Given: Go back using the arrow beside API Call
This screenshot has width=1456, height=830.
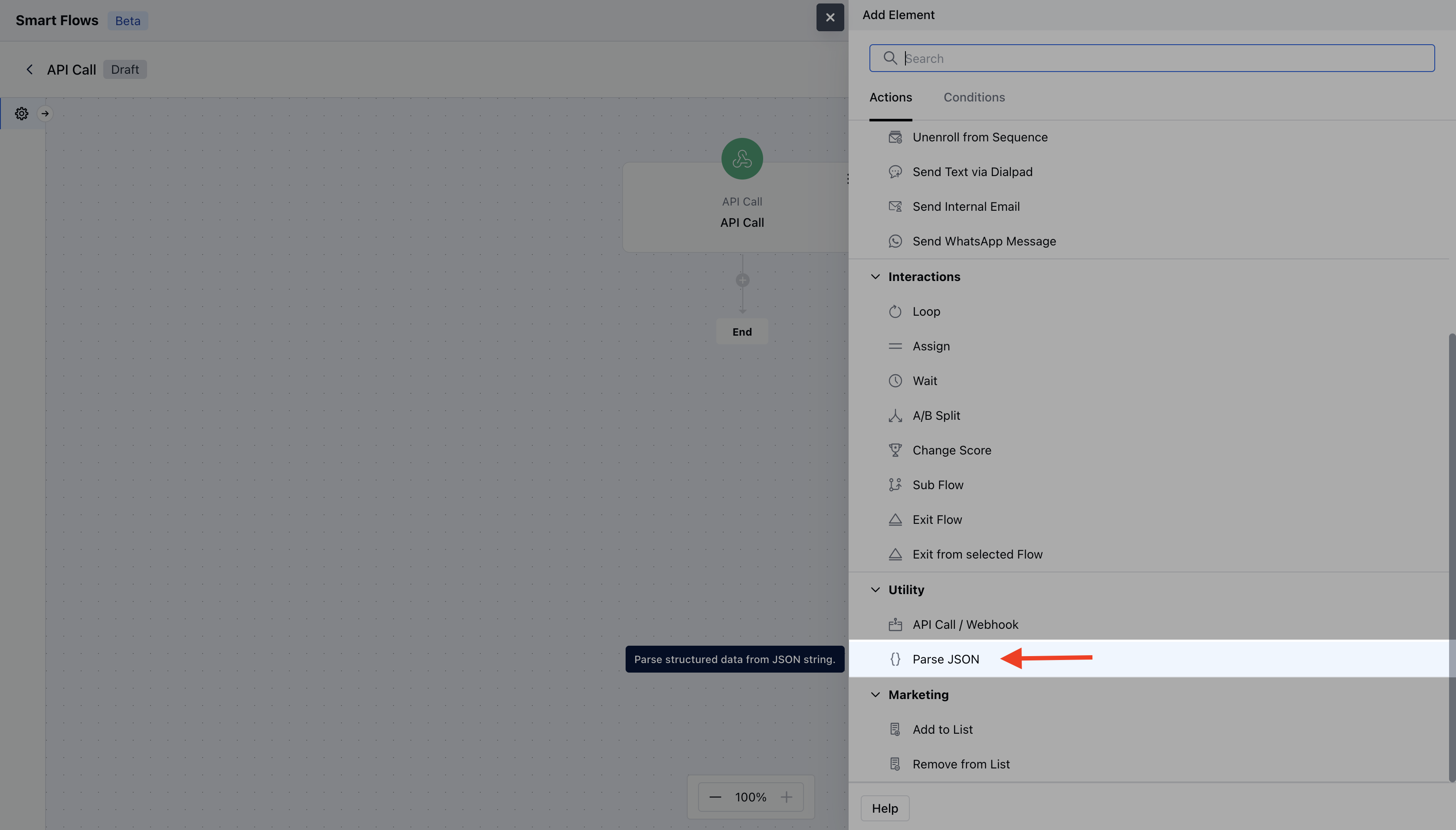Looking at the screenshot, I should [30, 69].
